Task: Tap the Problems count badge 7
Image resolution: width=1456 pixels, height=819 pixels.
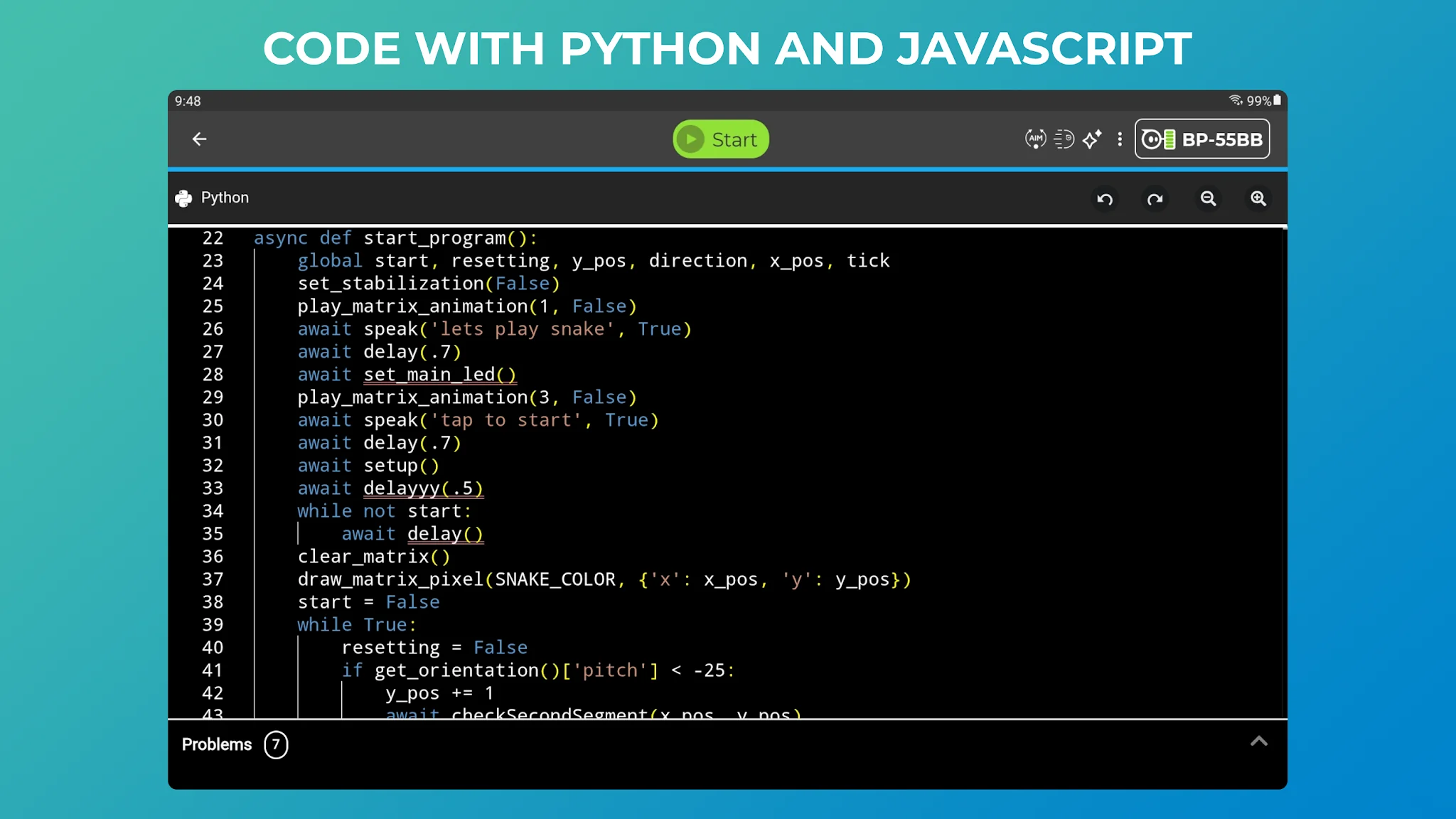Action: pyautogui.click(x=276, y=744)
